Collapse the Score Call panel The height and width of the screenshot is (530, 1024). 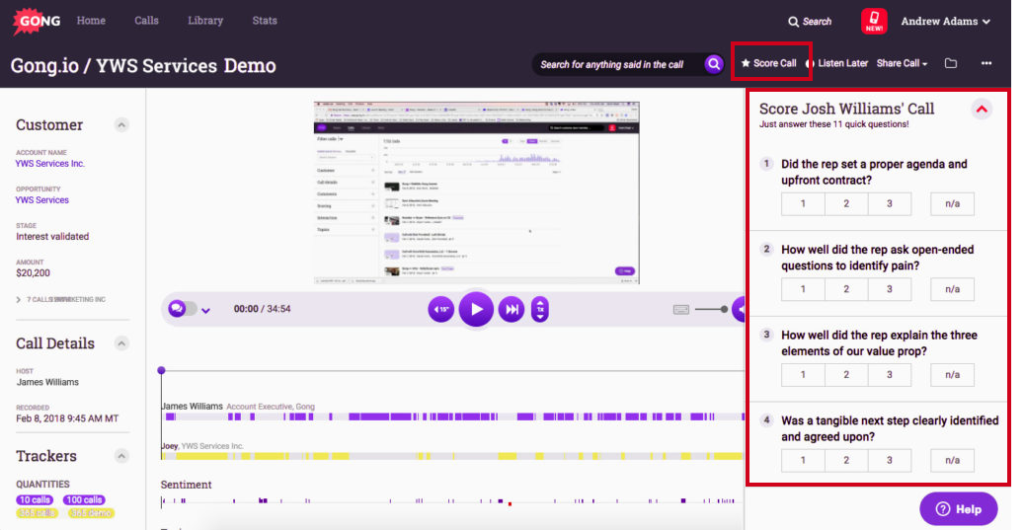pyautogui.click(x=981, y=110)
